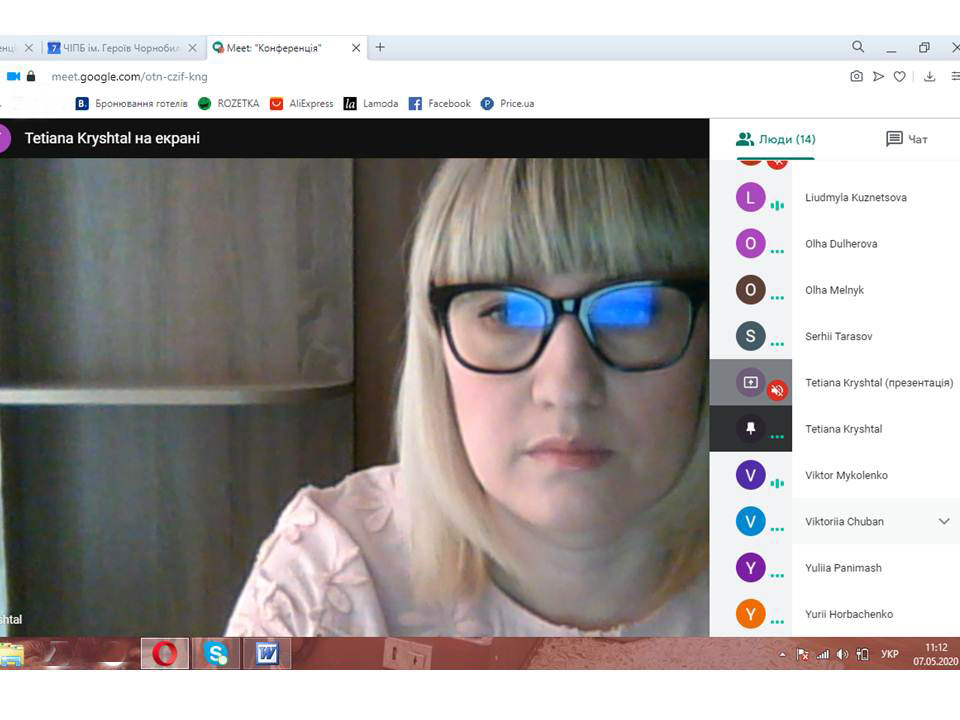960x720 pixels.
Task: Click the power battery icon in tray
Action: [863, 654]
